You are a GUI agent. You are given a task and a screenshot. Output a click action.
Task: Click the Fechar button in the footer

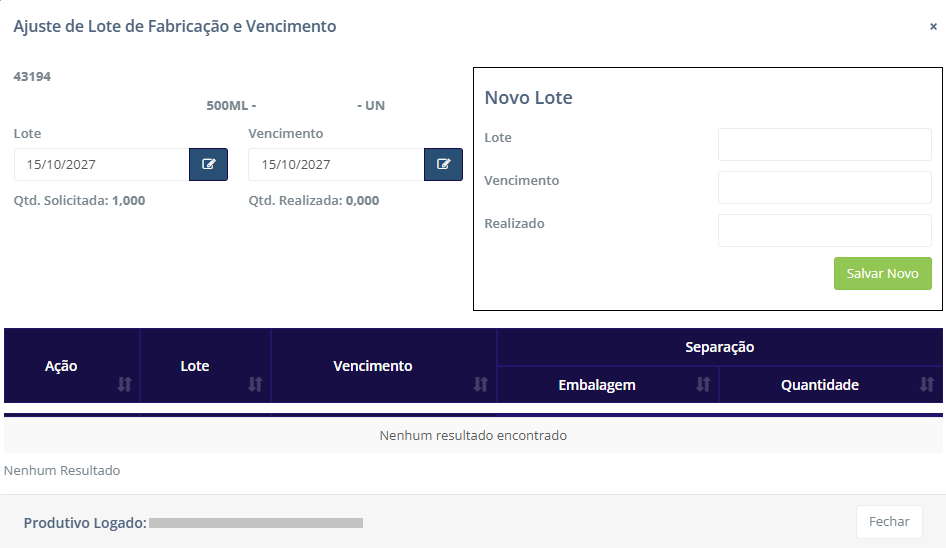(888, 522)
